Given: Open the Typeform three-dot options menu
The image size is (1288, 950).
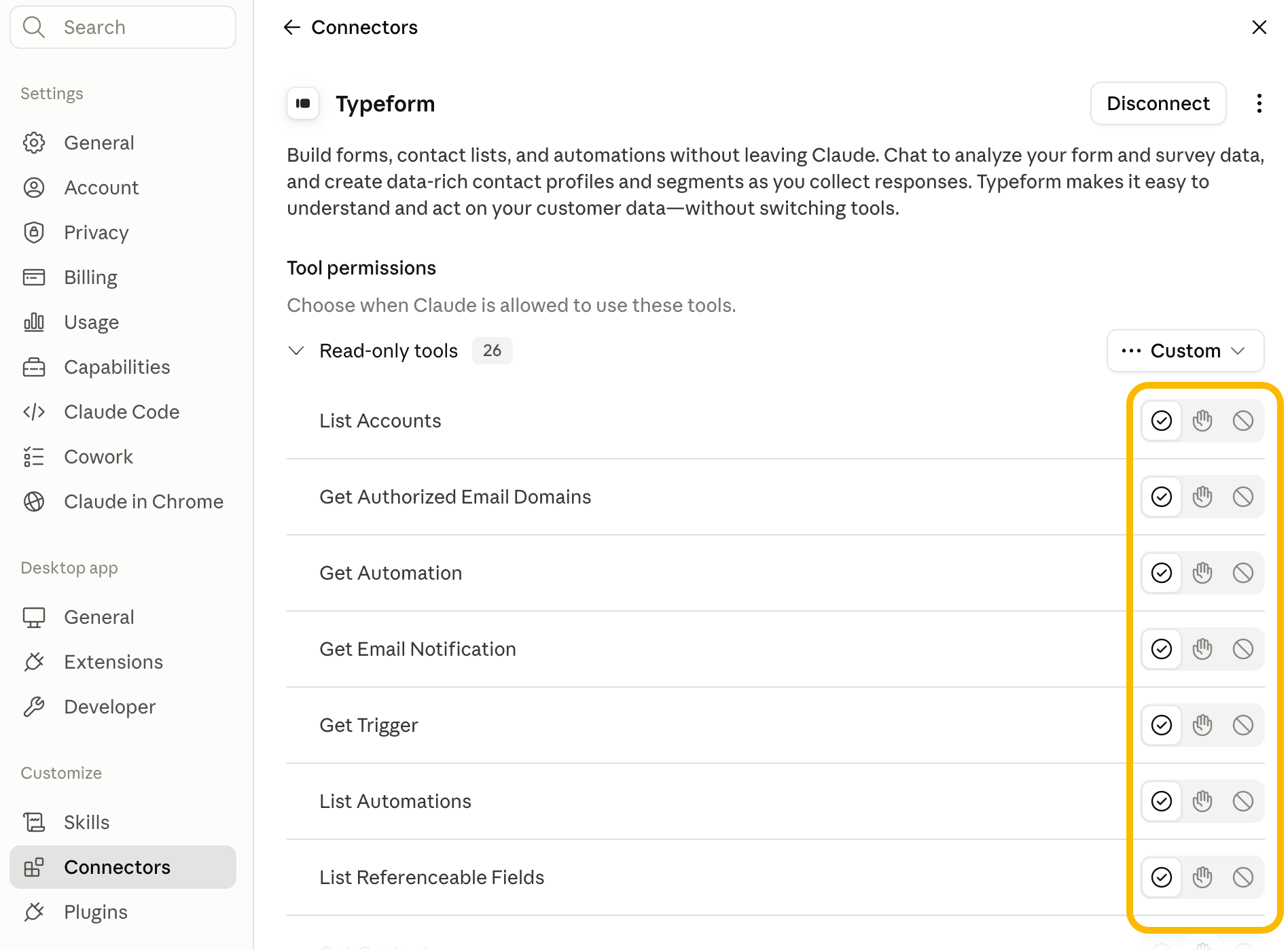Looking at the screenshot, I should pyautogui.click(x=1259, y=103).
